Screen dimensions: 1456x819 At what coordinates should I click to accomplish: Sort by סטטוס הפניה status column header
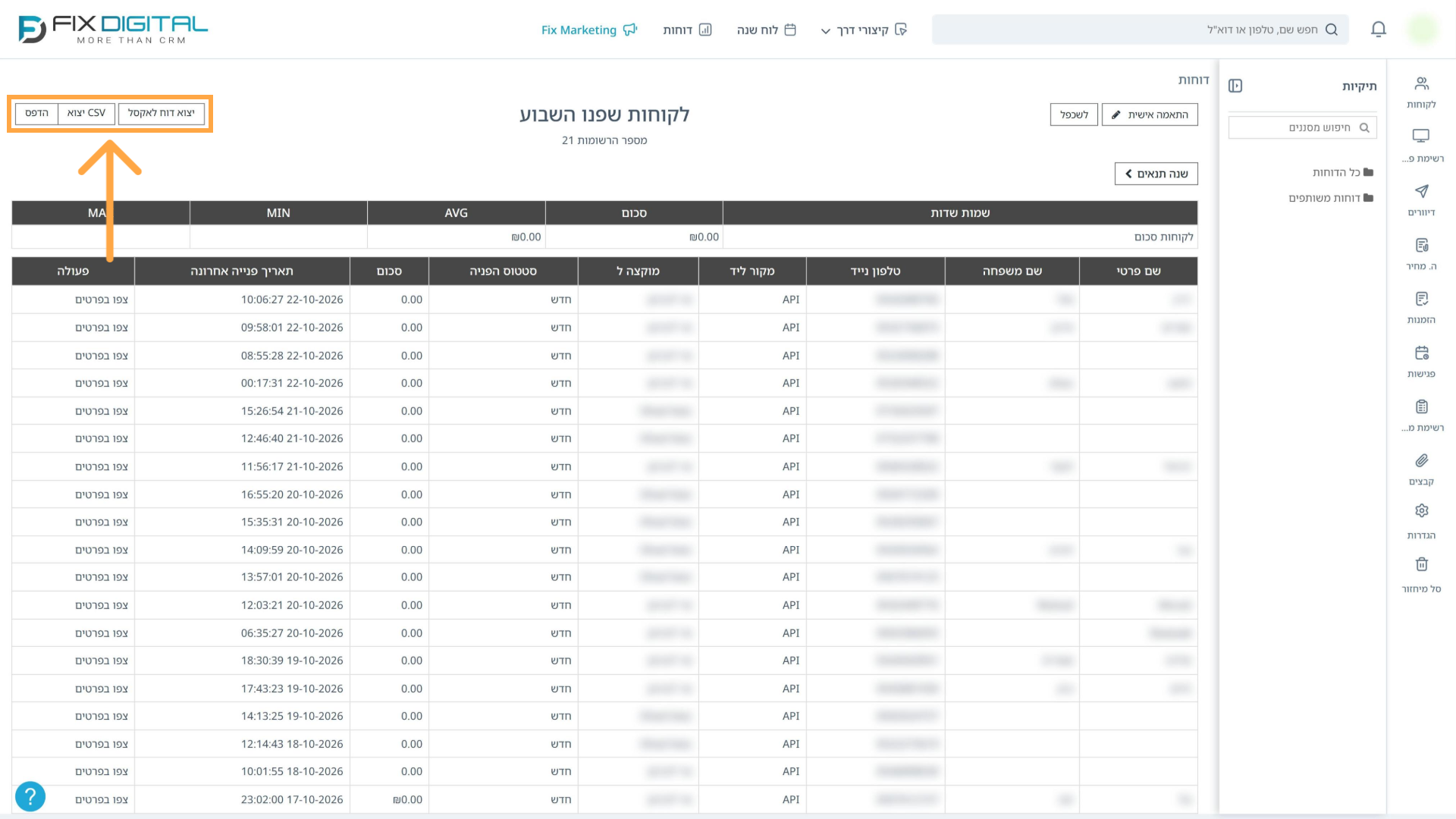pyautogui.click(x=503, y=271)
